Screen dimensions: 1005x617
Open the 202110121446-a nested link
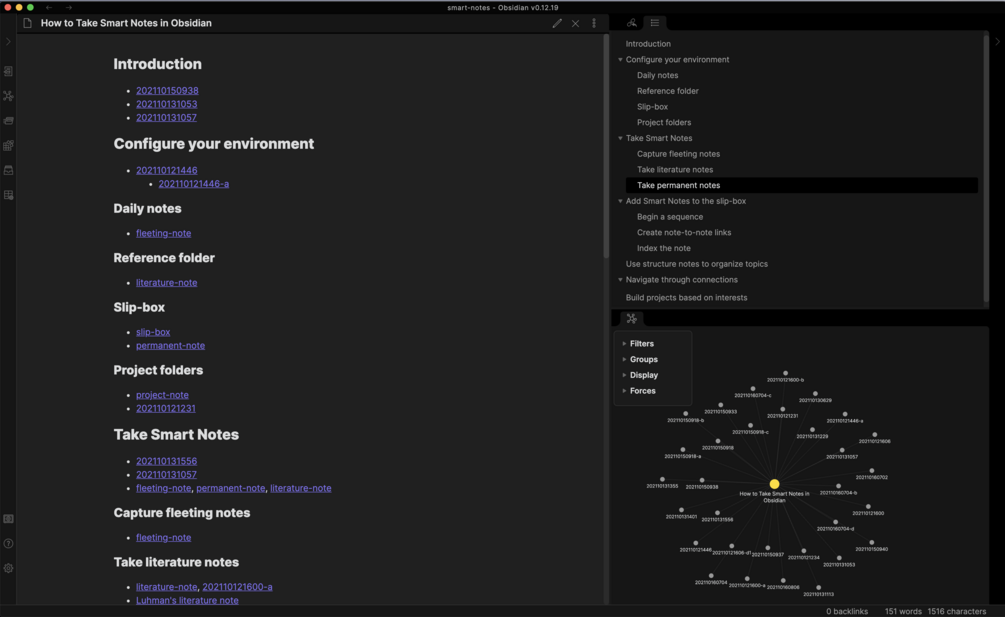(194, 184)
